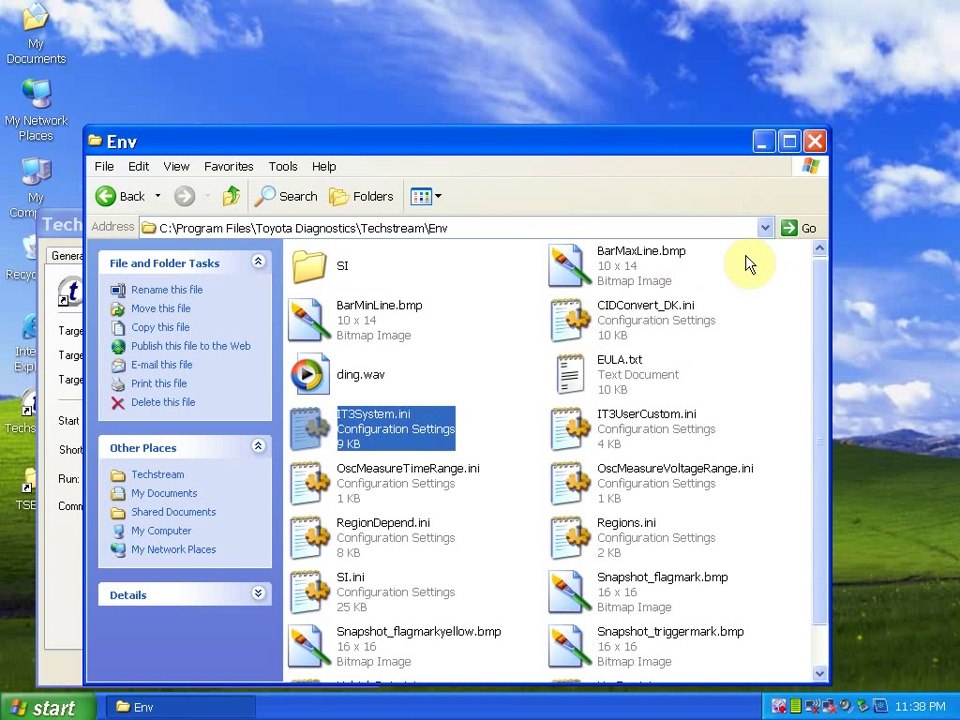This screenshot has height=720, width=960.
Task: Select RegionDepend.ini file icon
Action: pyautogui.click(x=309, y=538)
